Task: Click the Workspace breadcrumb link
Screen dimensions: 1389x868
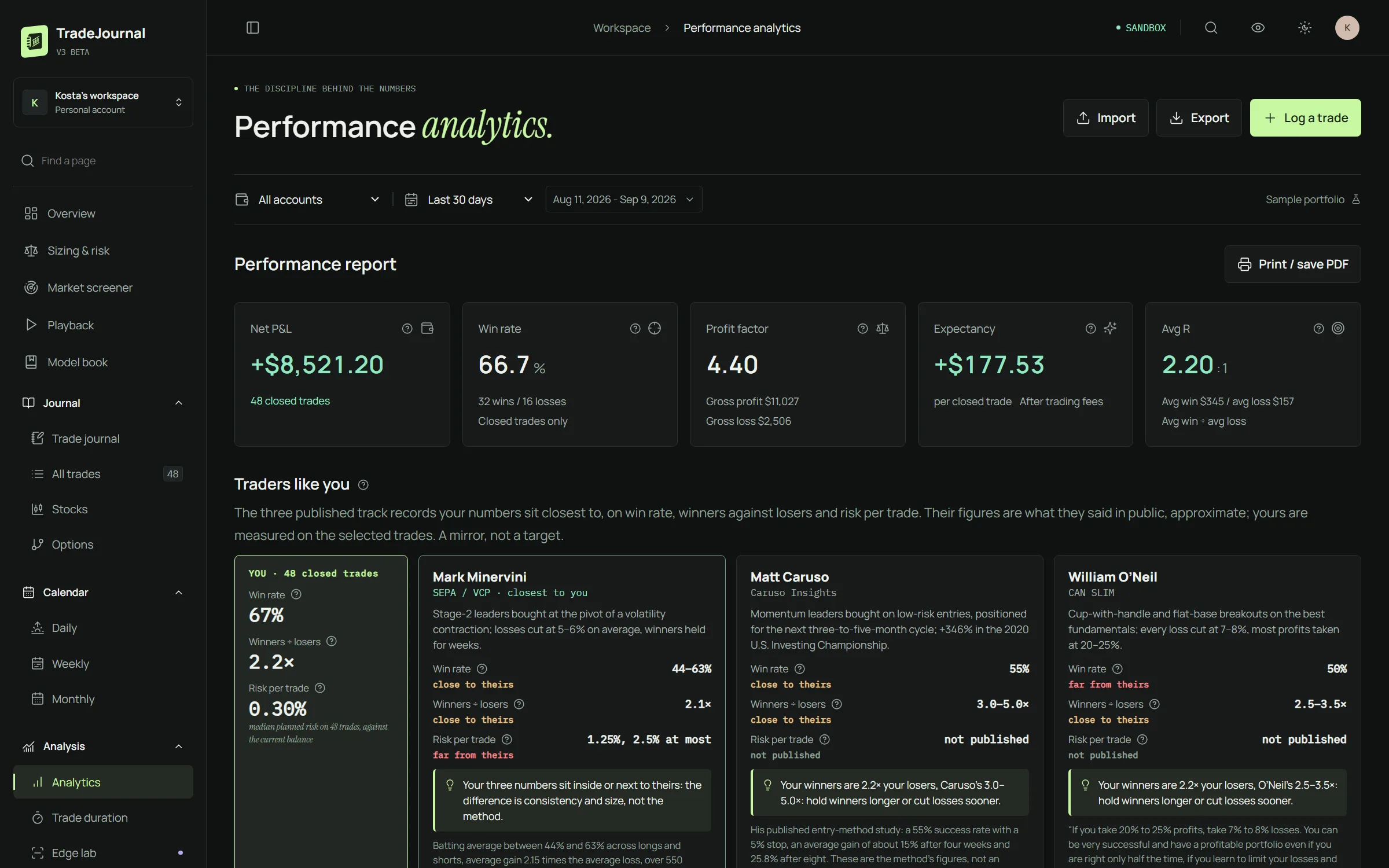Action: (x=622, y=28)
